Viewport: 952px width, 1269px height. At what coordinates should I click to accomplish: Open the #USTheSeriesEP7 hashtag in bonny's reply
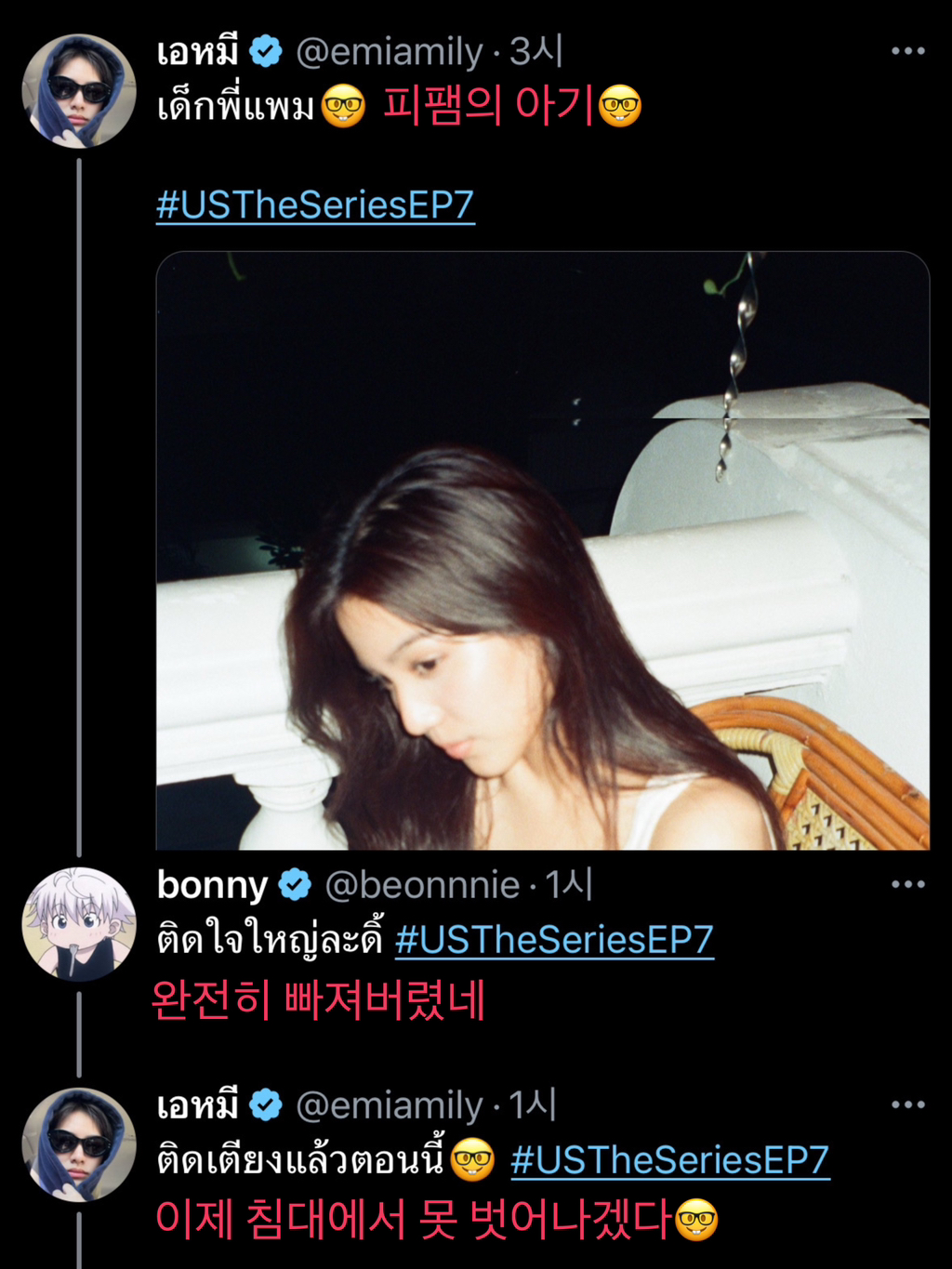554,940
